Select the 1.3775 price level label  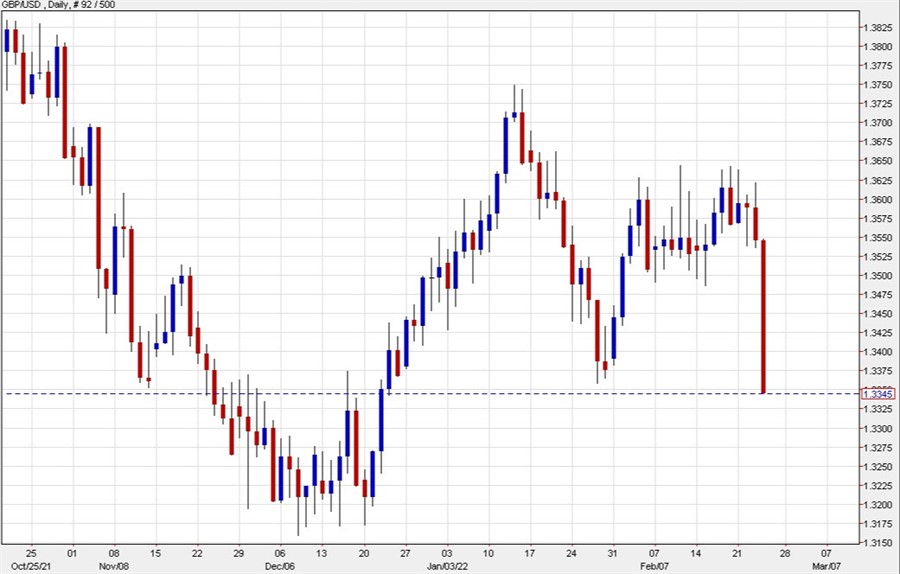tap(878, 65)
